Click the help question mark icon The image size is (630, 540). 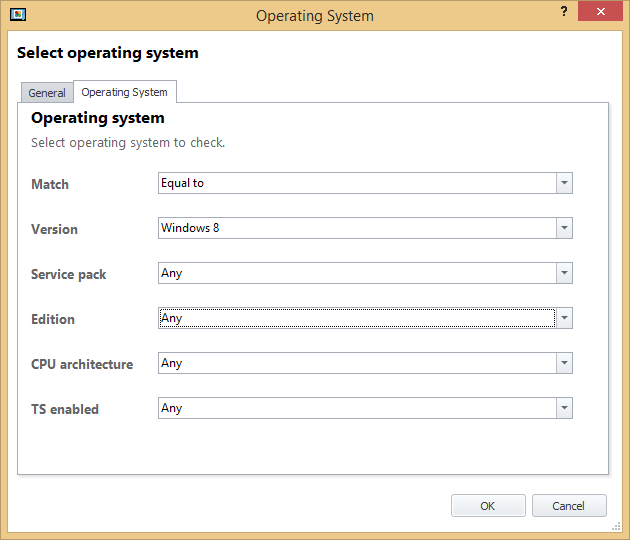click(564, 11)
